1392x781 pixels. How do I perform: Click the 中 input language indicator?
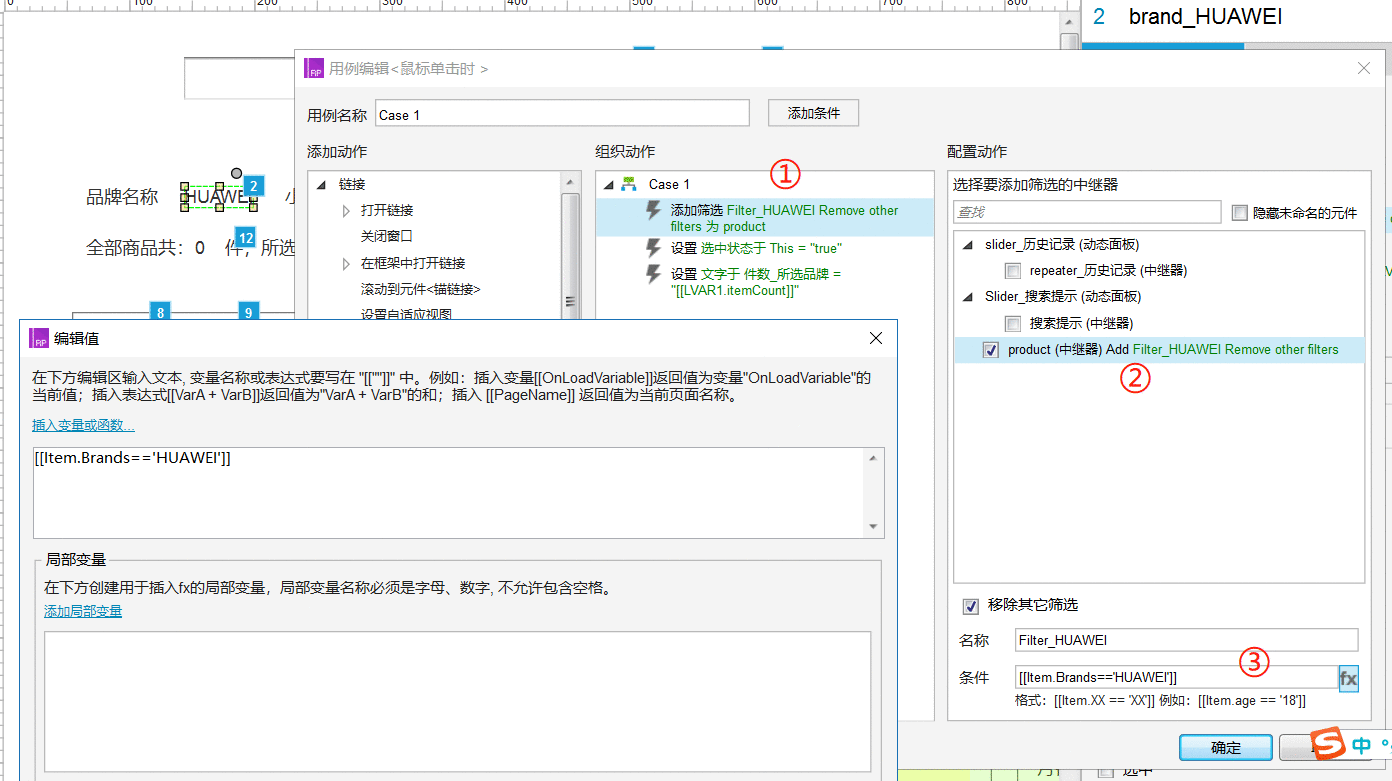pyautogui.click(x=1361, y=746)
